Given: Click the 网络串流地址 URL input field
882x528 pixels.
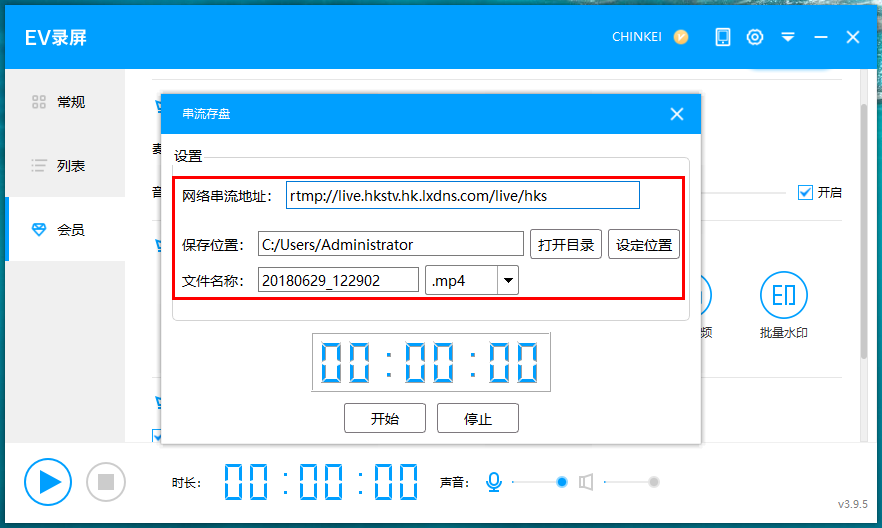Looking at the screenshot, I should pos(462,196).
